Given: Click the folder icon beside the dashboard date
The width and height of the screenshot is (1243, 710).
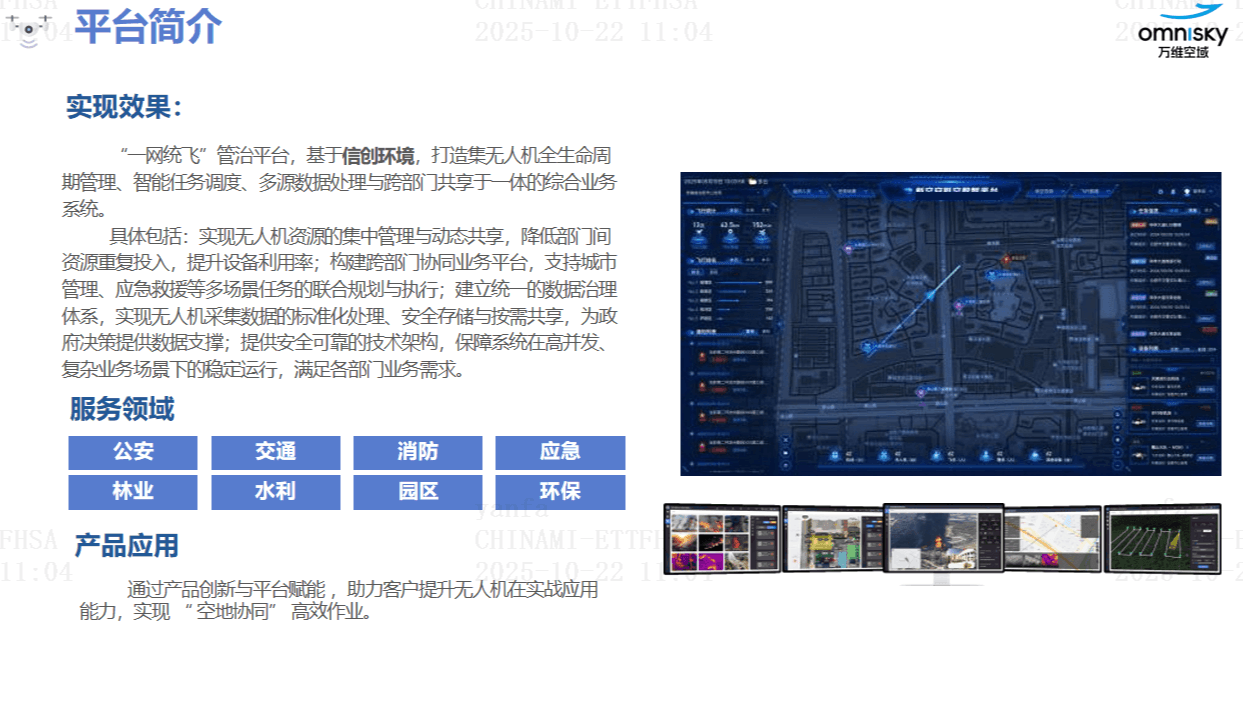Looking at the screenshot, I should click(x=752, y=182).
